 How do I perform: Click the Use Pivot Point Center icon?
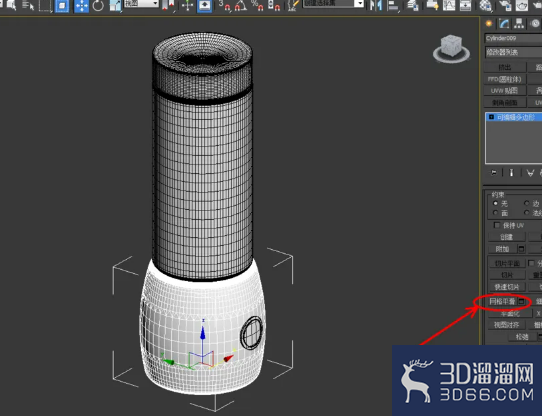tap(169, 5)
